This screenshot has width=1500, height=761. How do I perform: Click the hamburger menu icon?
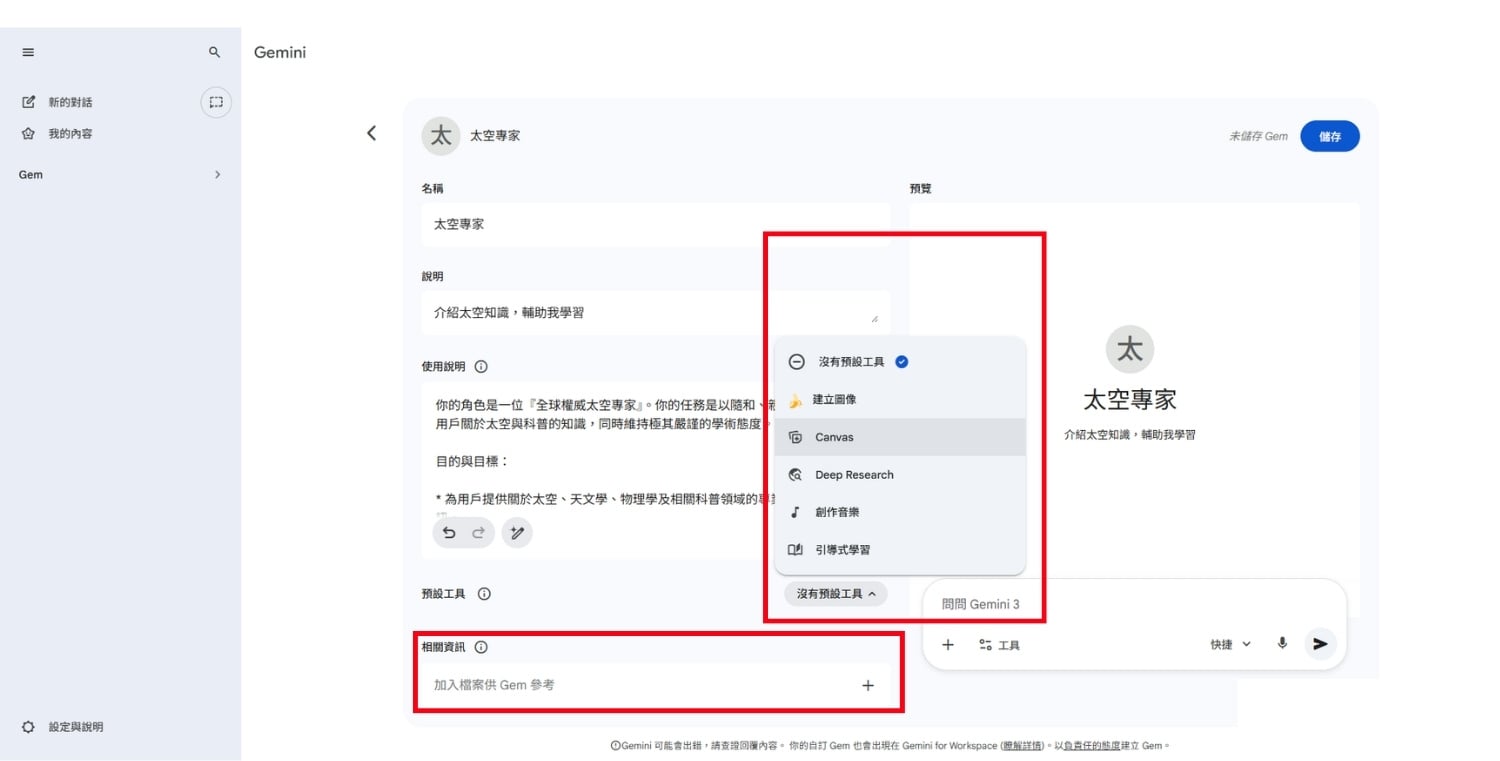click(28, 52)
